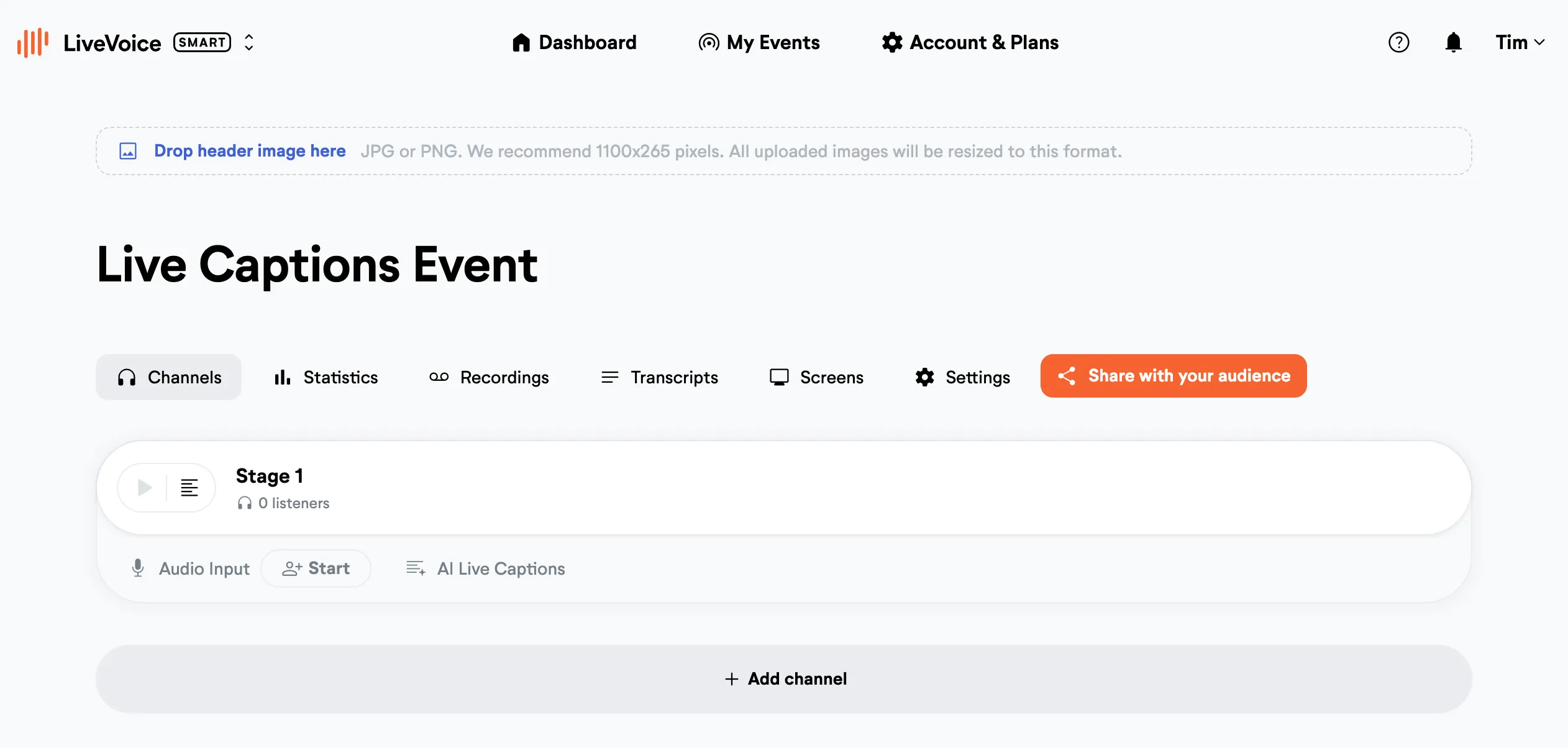Start the audio input for Stage 1
The width and height of the screenshot is (1568, 748).
pyautogui.click(x=316, y=568)
